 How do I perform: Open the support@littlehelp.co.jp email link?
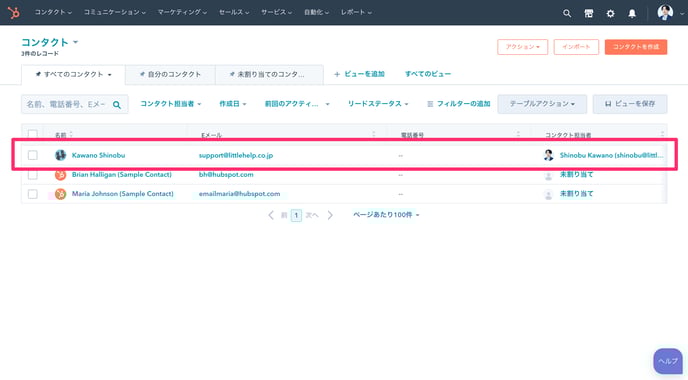(236, 155)
